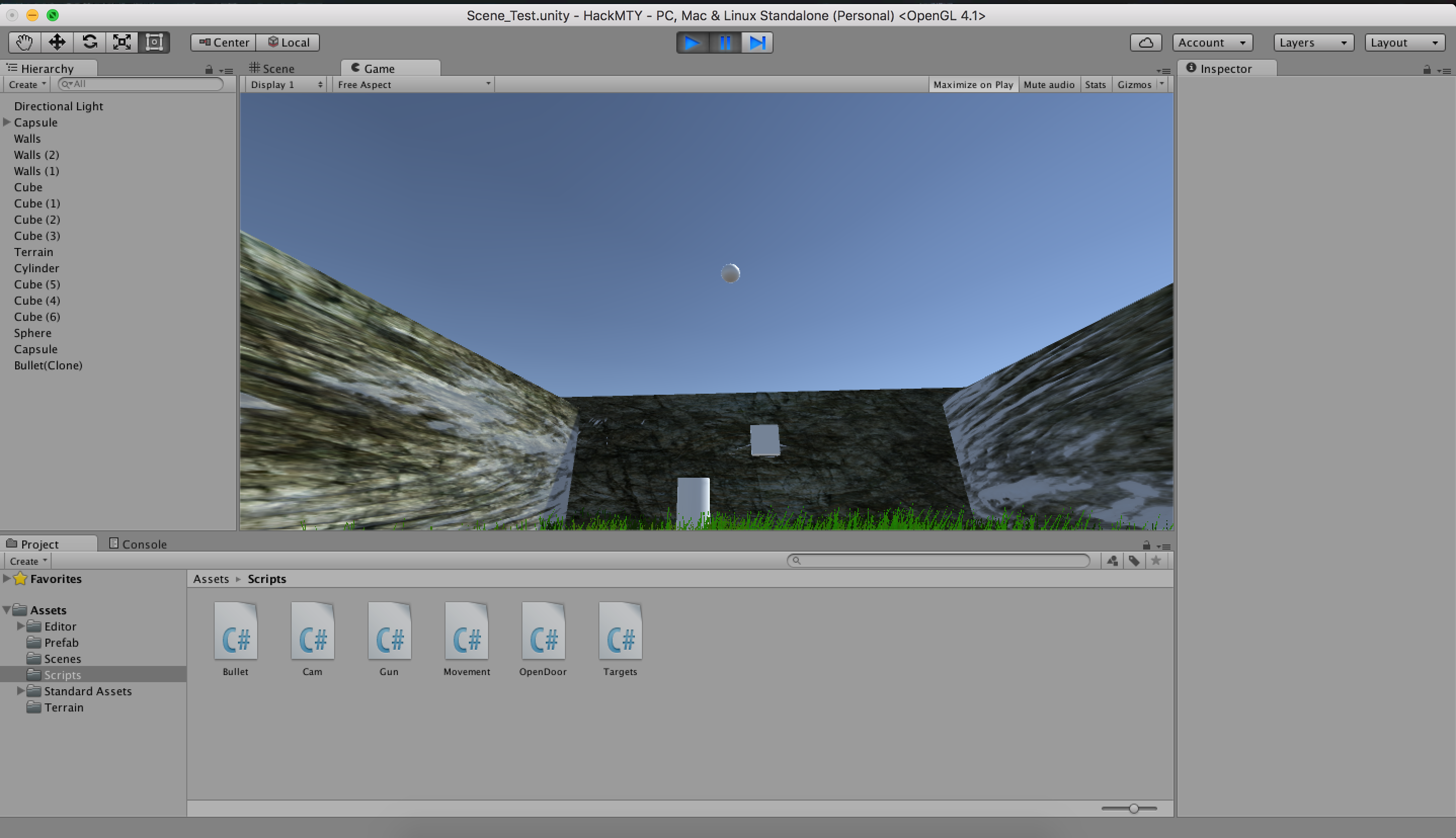This screenshot has height=838, width=1456.
Task: Select the Move tool
Action: [57, 42]
